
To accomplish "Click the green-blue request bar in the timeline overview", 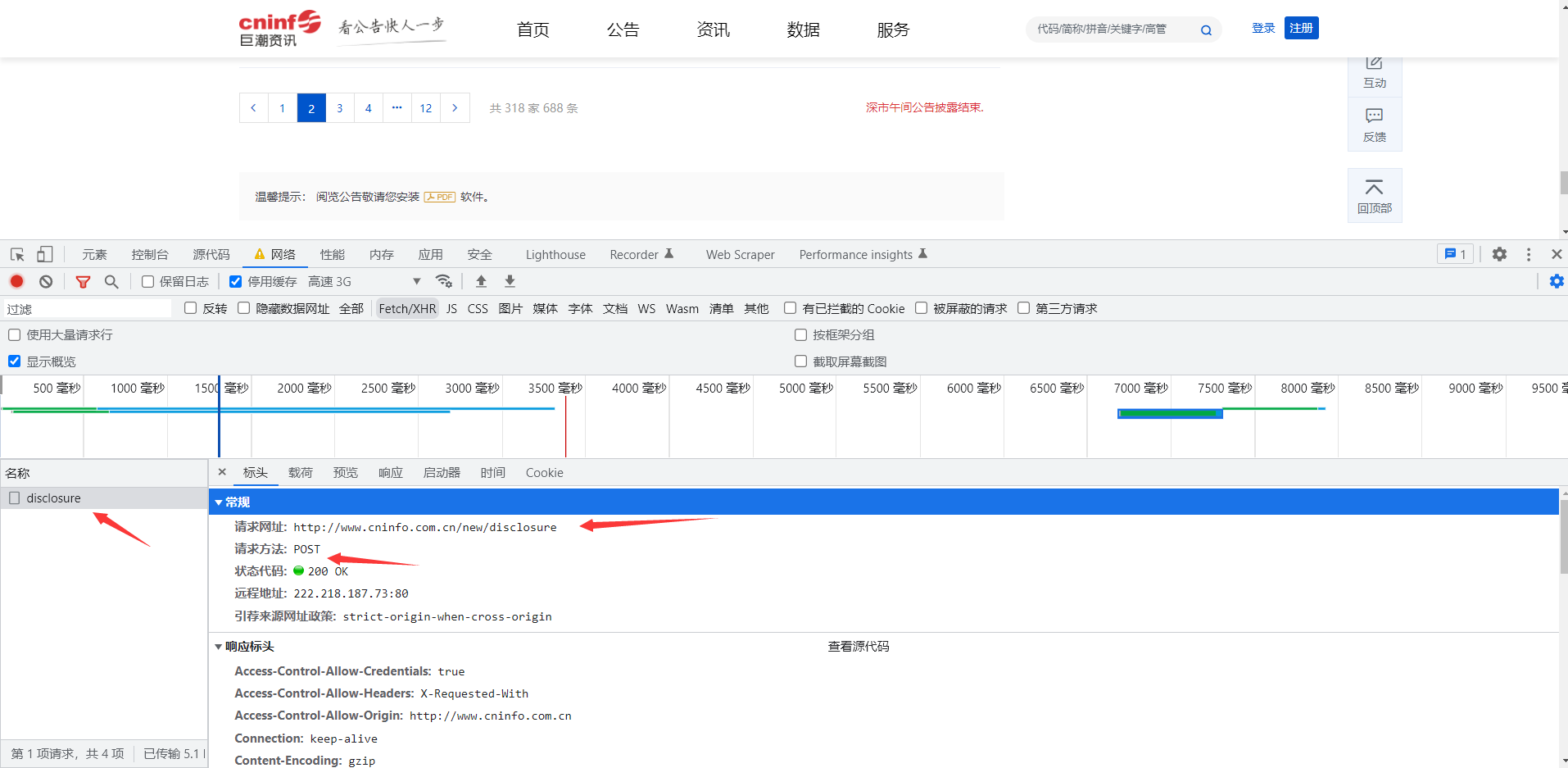I will (x=1170, y=413).
